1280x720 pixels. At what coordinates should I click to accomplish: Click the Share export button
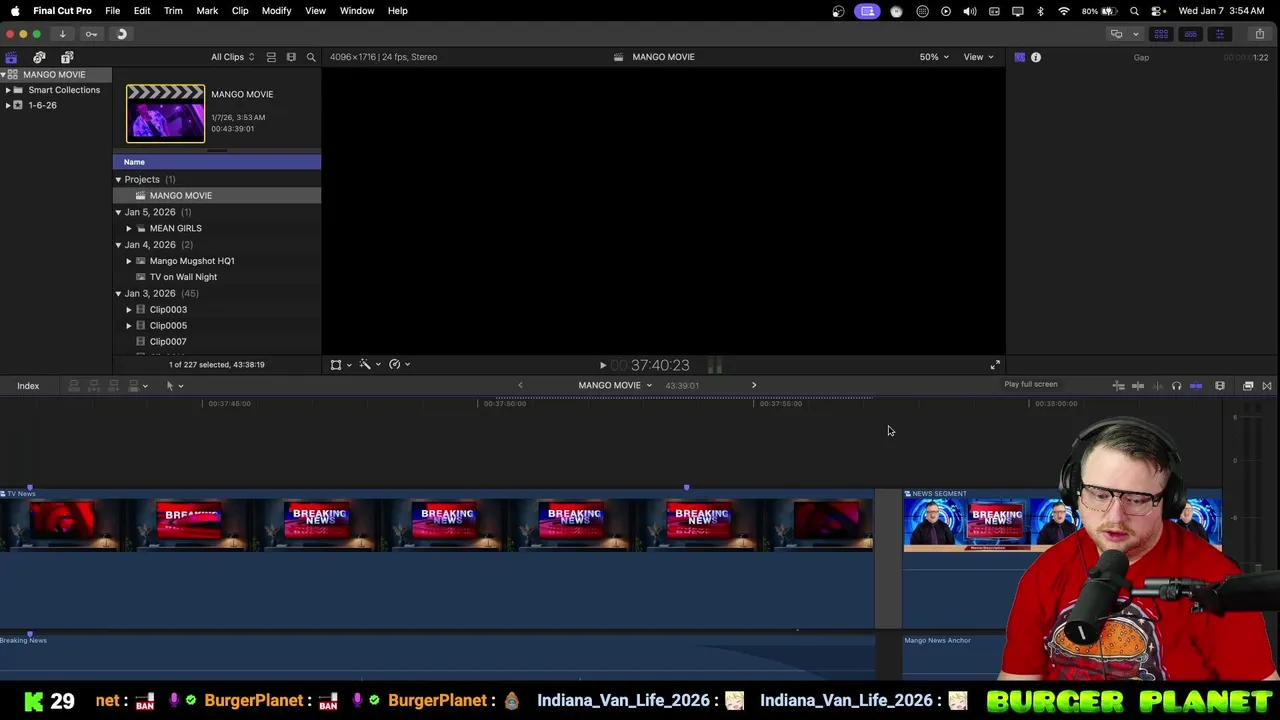pyautogui.click(x=1259, y=34)
